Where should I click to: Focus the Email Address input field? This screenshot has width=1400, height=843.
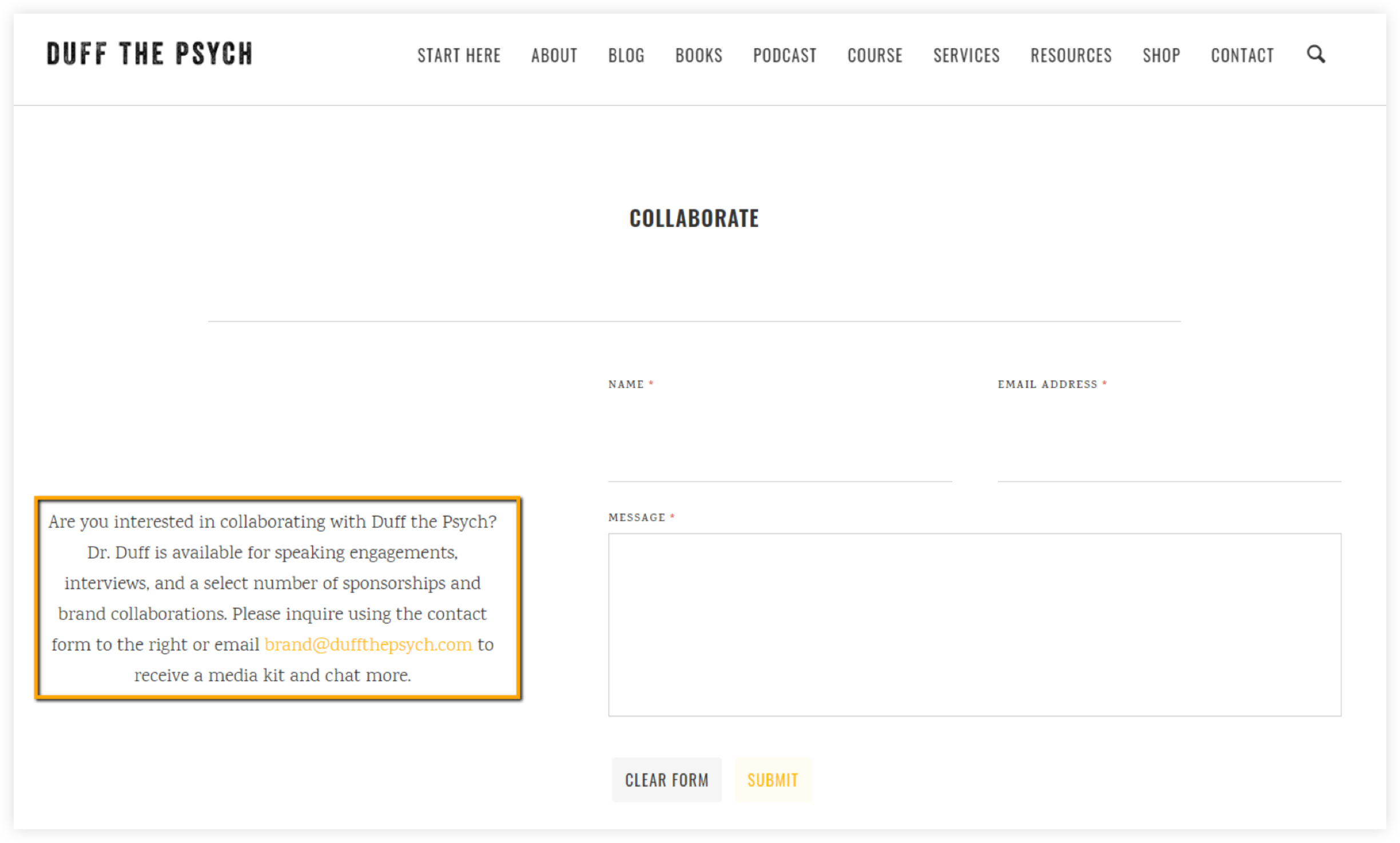click(1169, 440)
